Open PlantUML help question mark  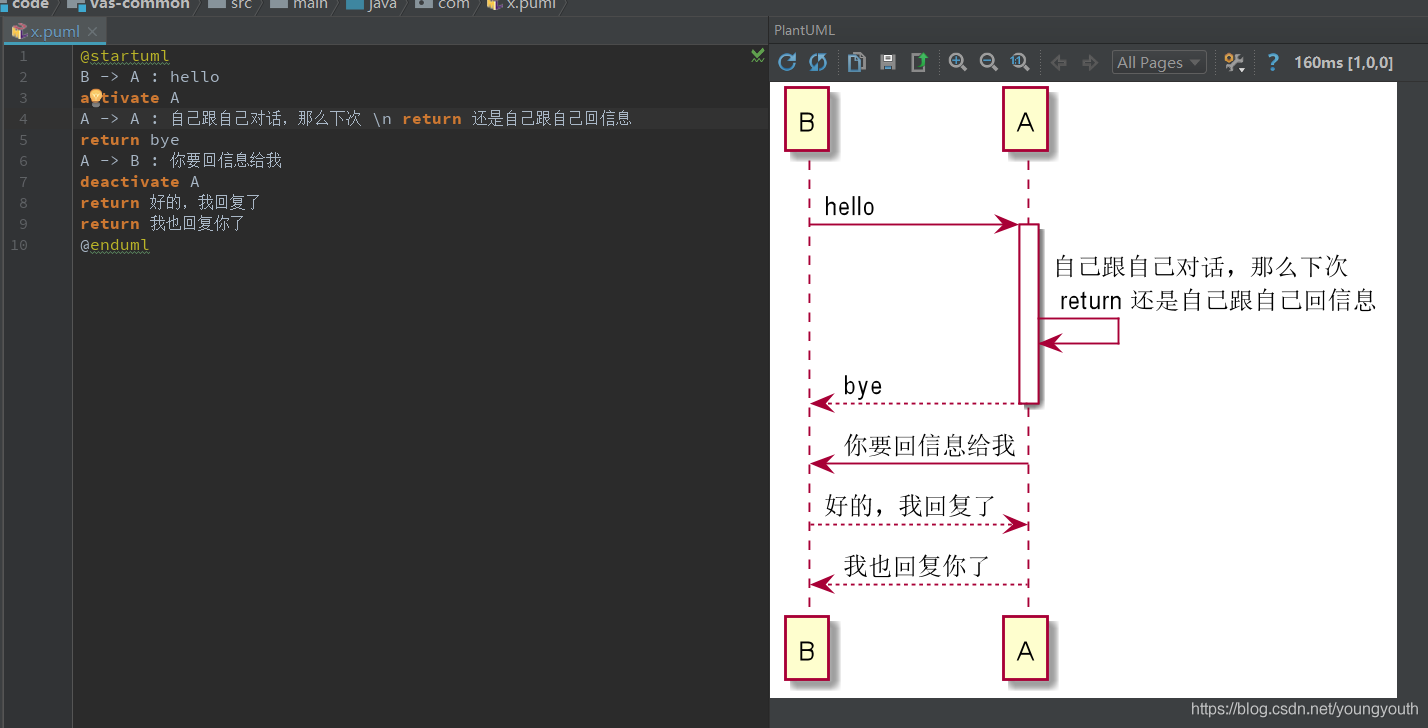tap(1272, 62)
